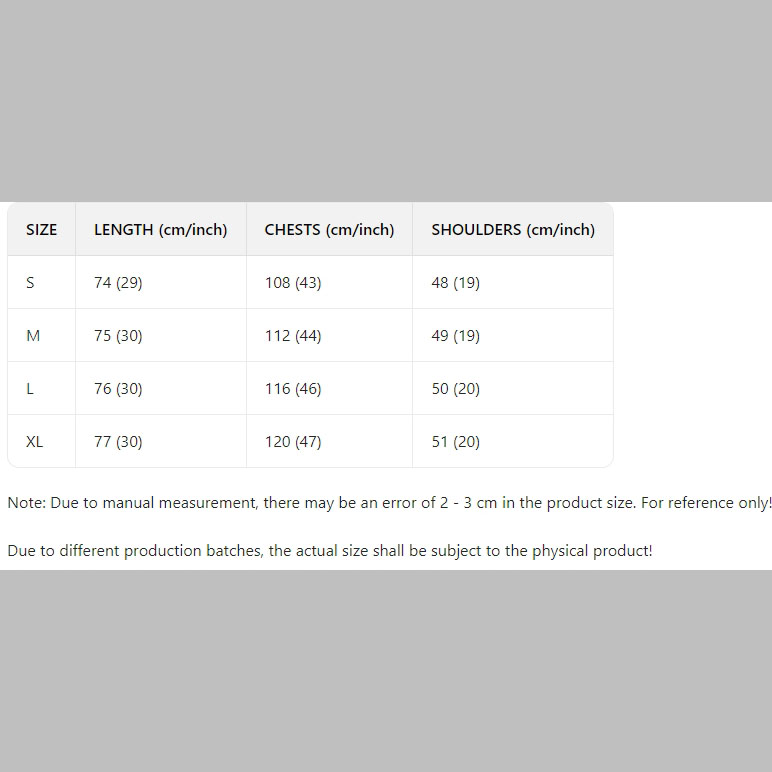Select the S size row label

coord(31,283)
